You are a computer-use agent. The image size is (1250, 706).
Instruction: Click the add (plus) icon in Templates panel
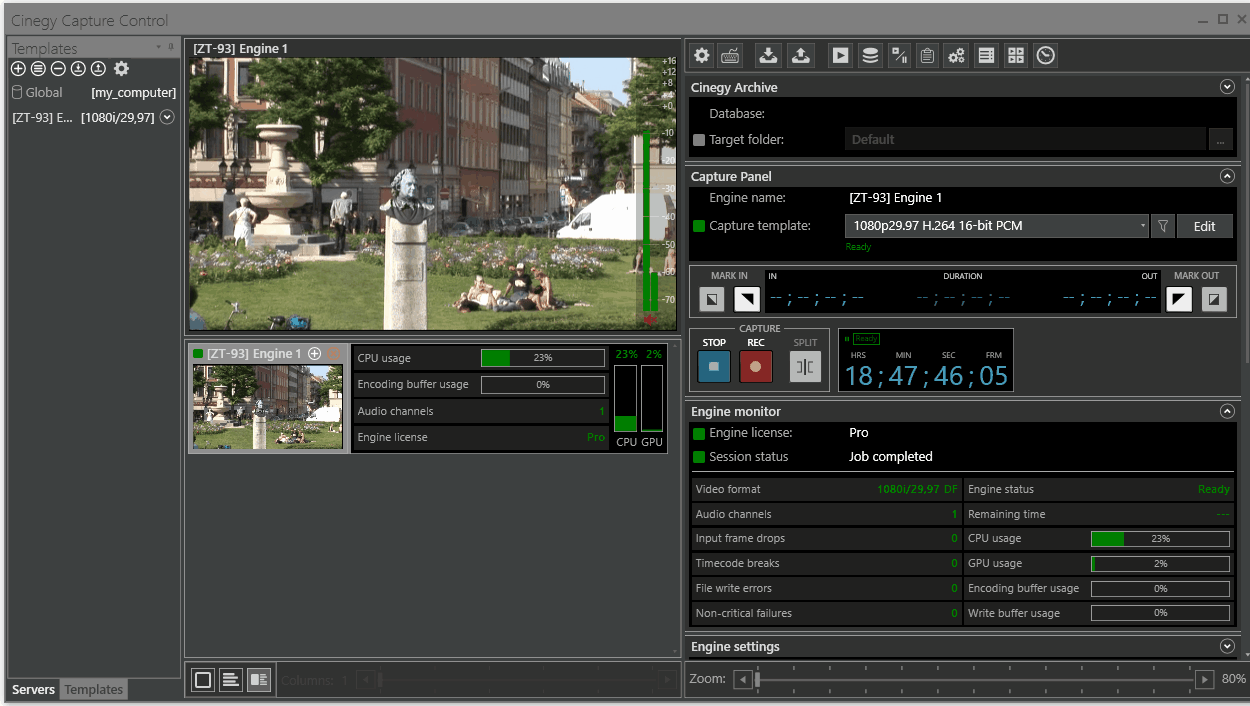[18, 69]
